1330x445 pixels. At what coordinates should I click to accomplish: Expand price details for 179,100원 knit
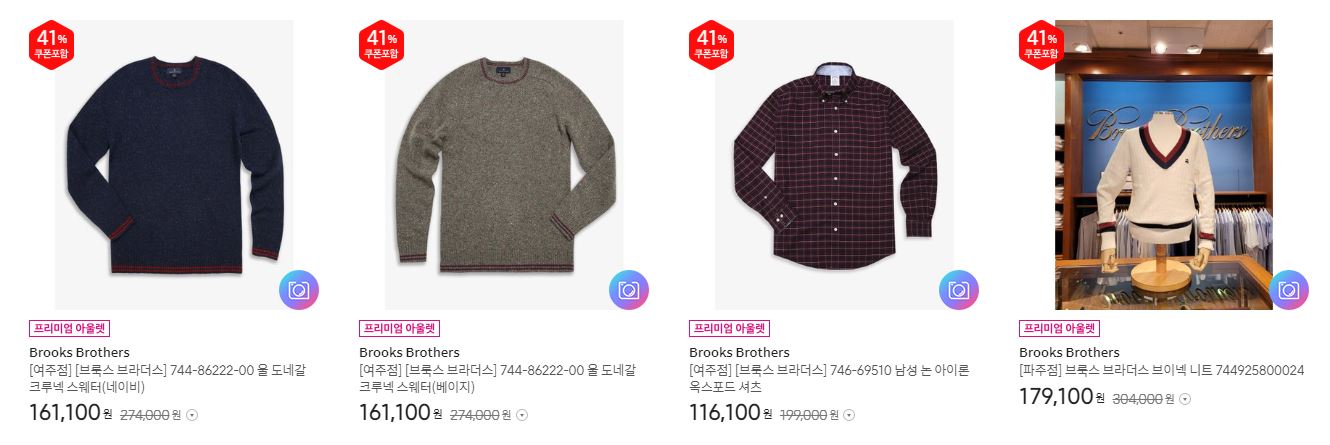(1186, 399)
